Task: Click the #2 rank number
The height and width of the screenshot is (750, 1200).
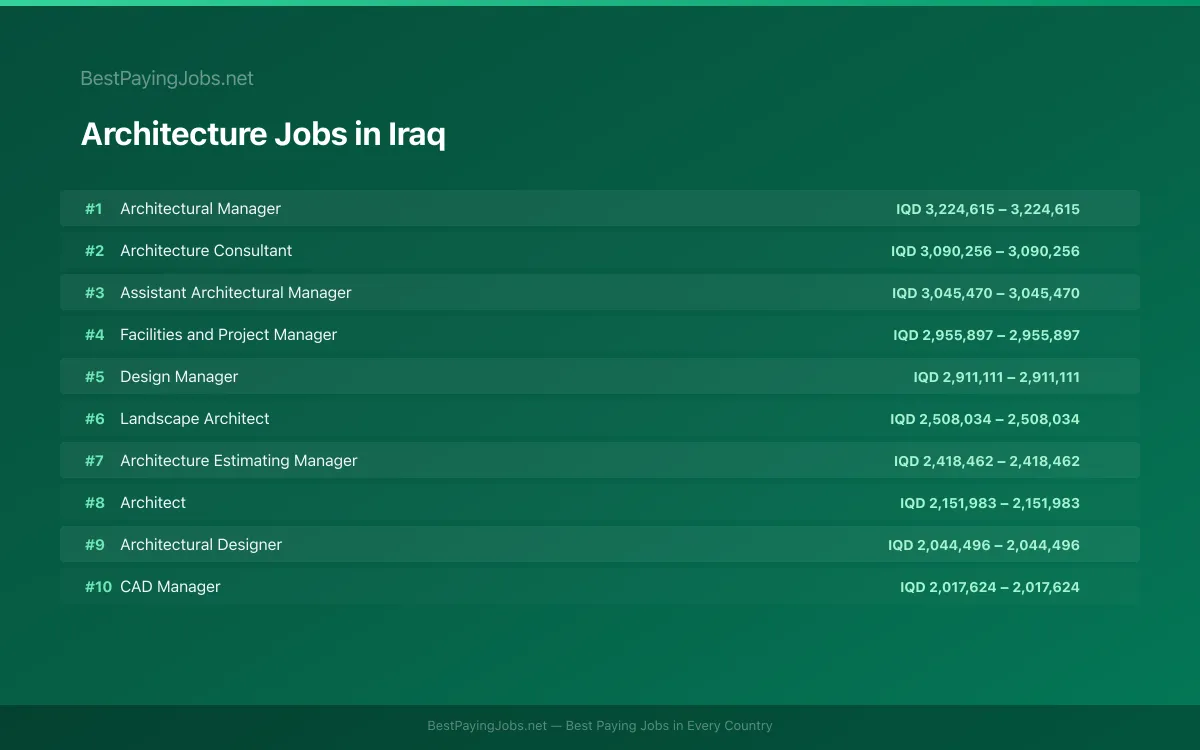Action: (x=94, y=251)
